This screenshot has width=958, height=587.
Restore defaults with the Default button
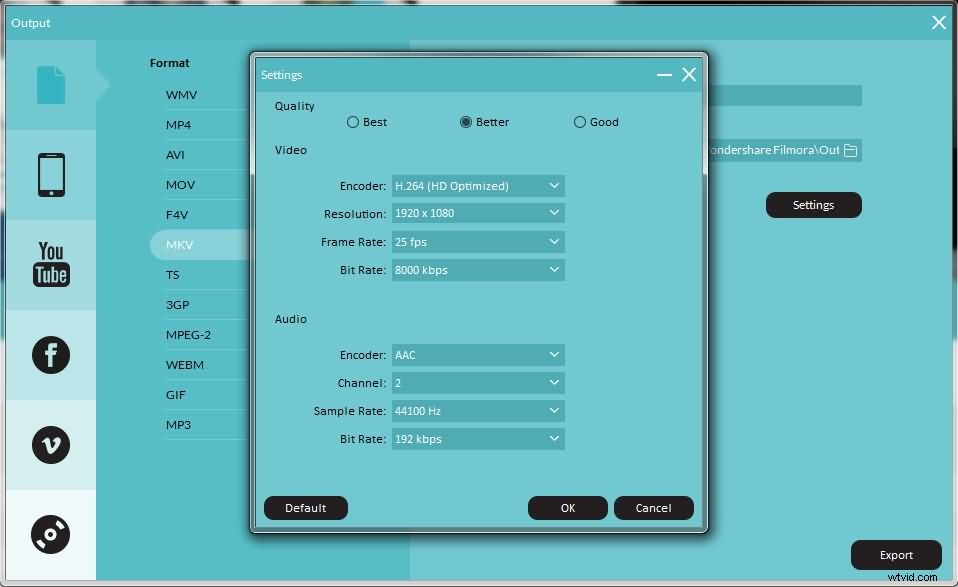(x=305, y=507)
